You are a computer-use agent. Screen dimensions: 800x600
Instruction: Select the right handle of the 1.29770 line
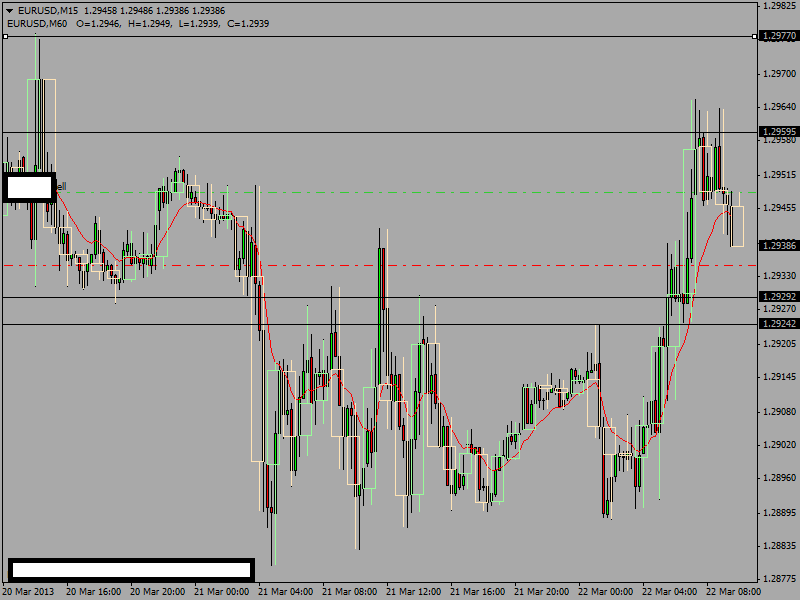click(755, 36)
